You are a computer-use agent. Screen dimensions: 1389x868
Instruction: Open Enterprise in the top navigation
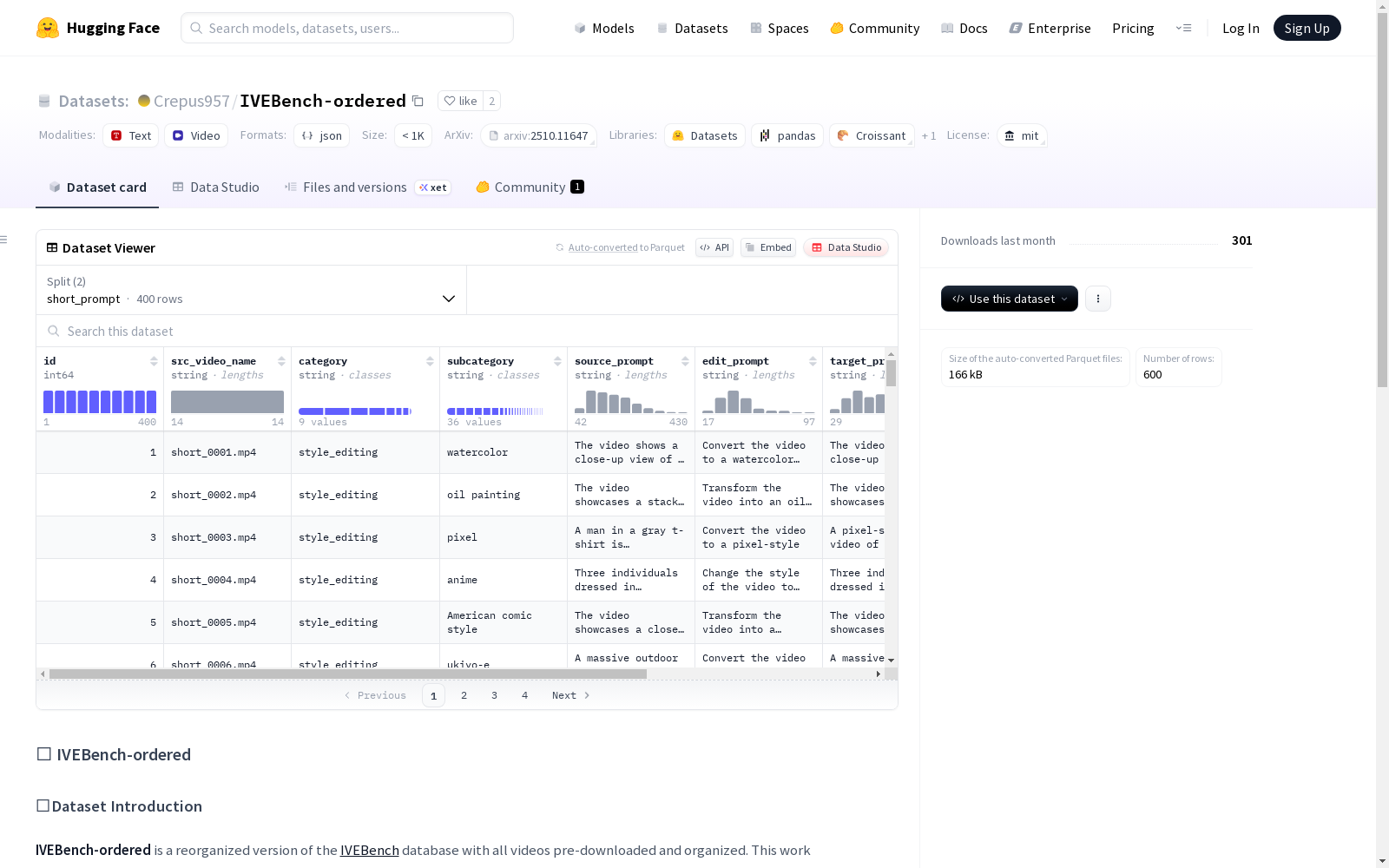pos(1050,28)
